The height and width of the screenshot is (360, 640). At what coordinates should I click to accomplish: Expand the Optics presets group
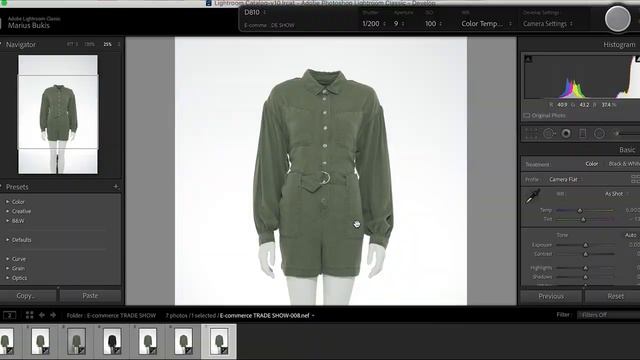click(x=8, y=278)
